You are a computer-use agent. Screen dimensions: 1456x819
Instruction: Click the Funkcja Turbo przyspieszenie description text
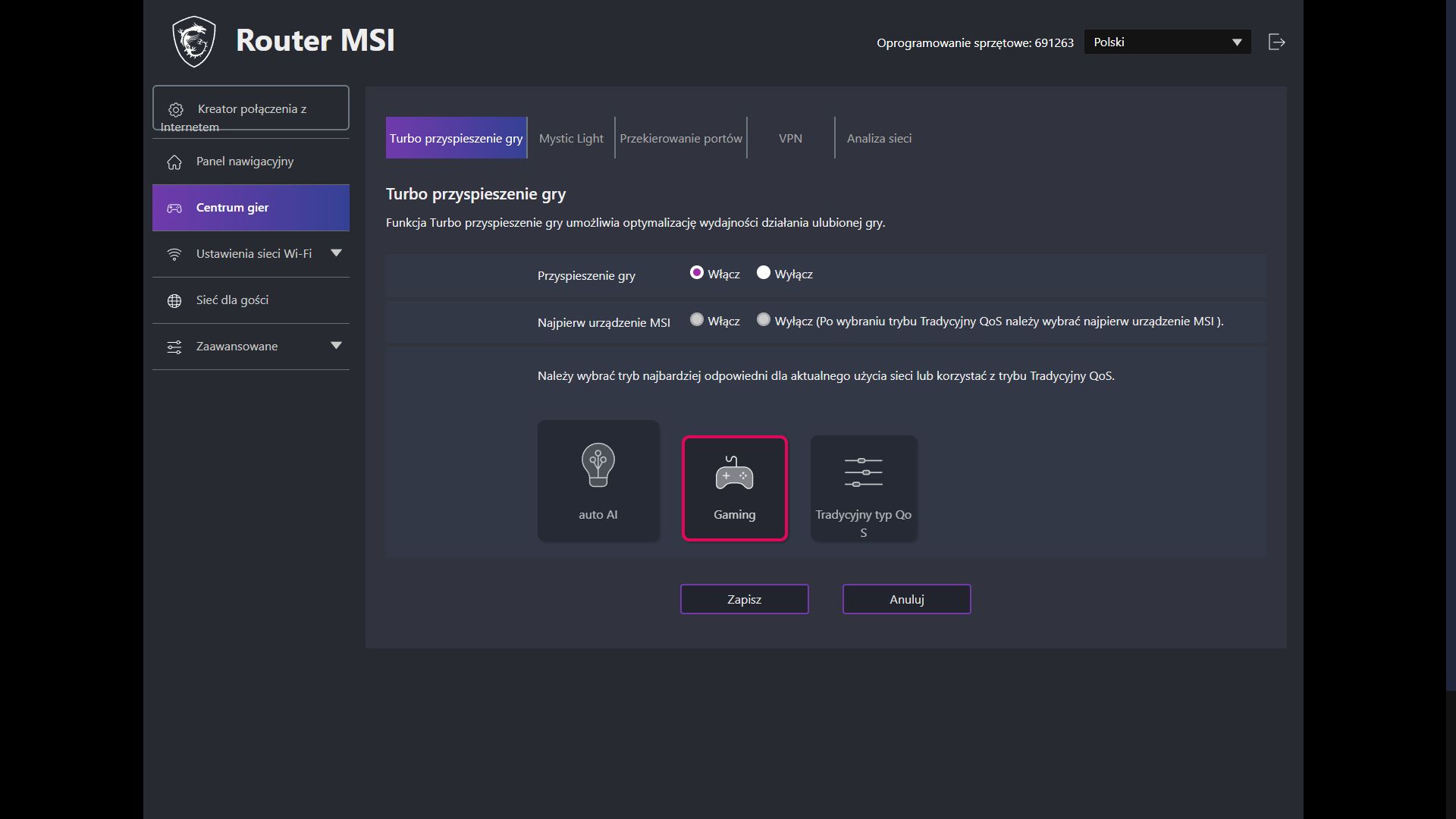635,223
